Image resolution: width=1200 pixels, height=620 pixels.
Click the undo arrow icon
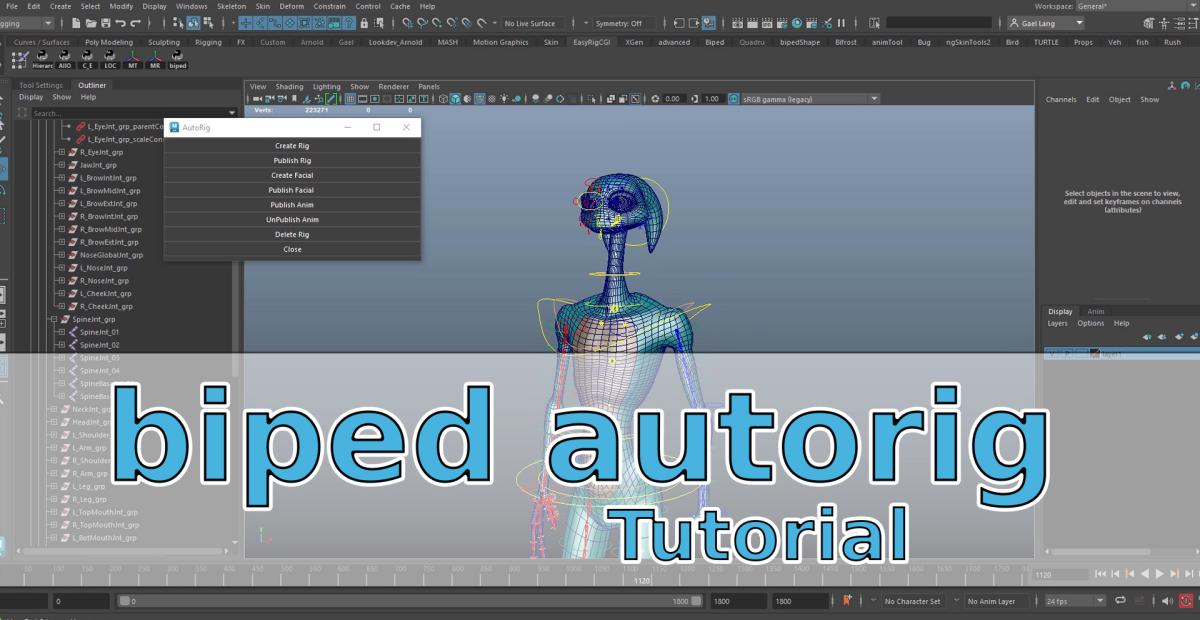point(121,23)
